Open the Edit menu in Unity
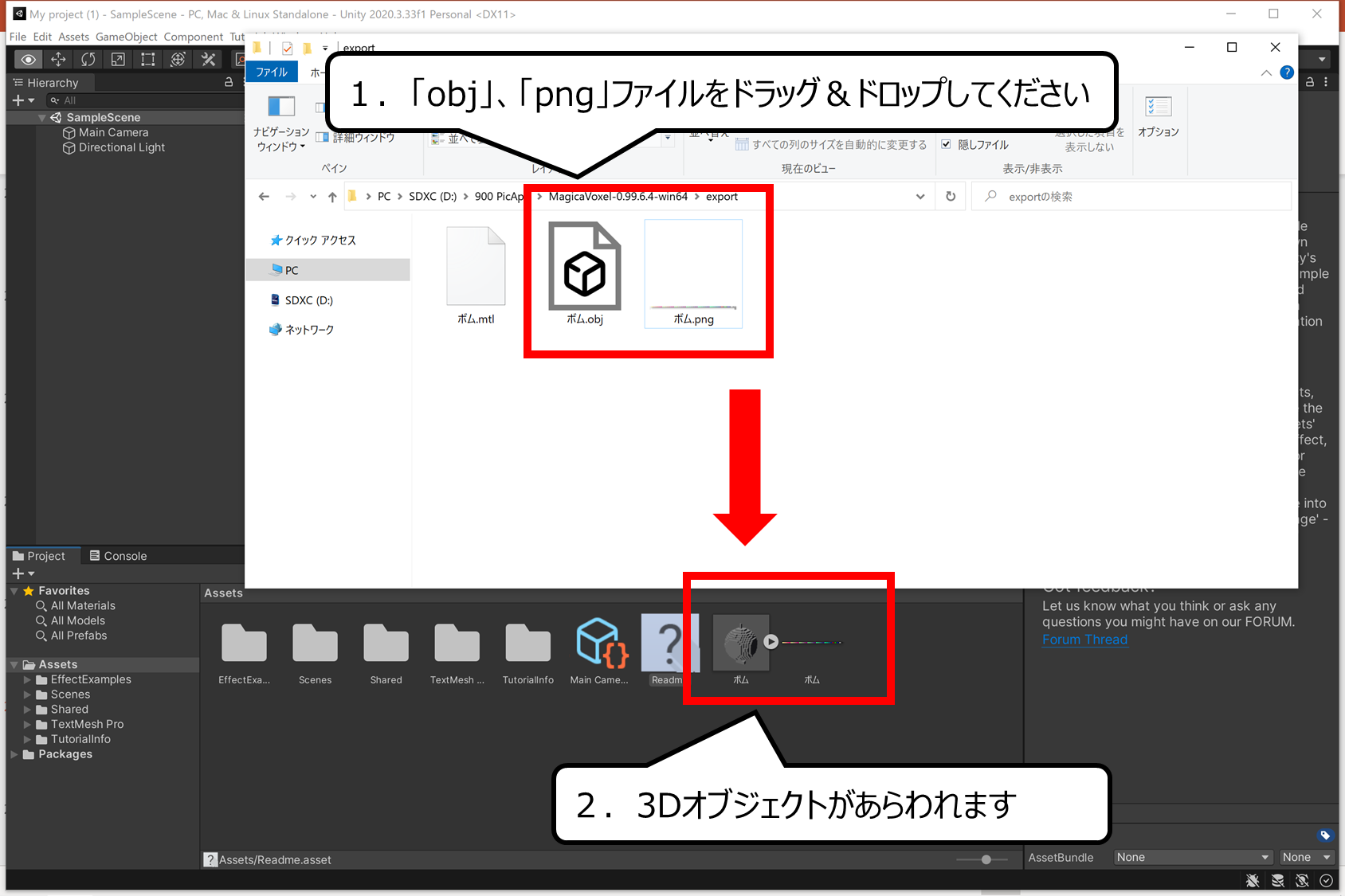The width and height of the screenshot is (1345, 896). click(42, 37)
